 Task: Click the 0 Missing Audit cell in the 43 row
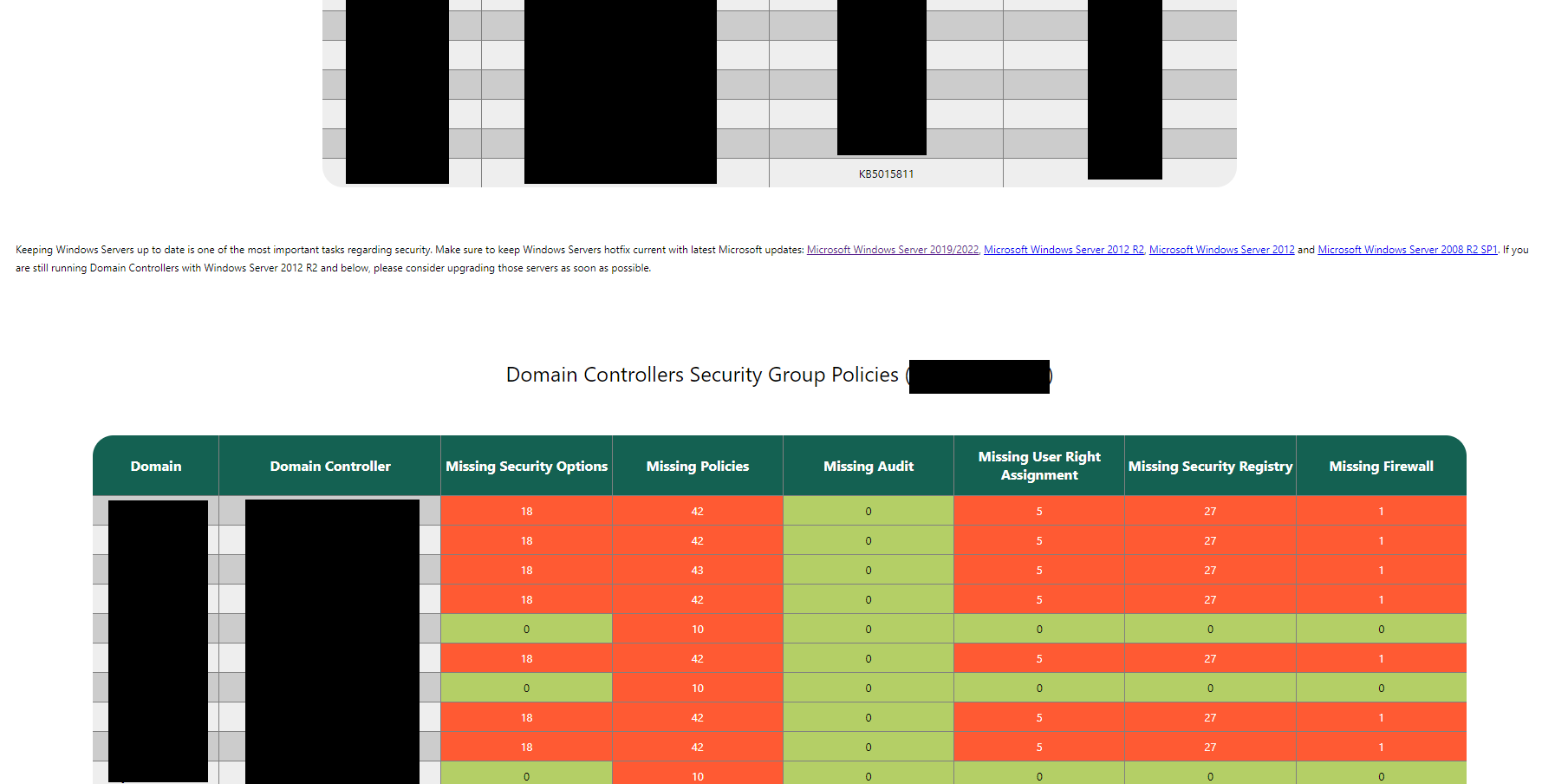pos(869,570)
